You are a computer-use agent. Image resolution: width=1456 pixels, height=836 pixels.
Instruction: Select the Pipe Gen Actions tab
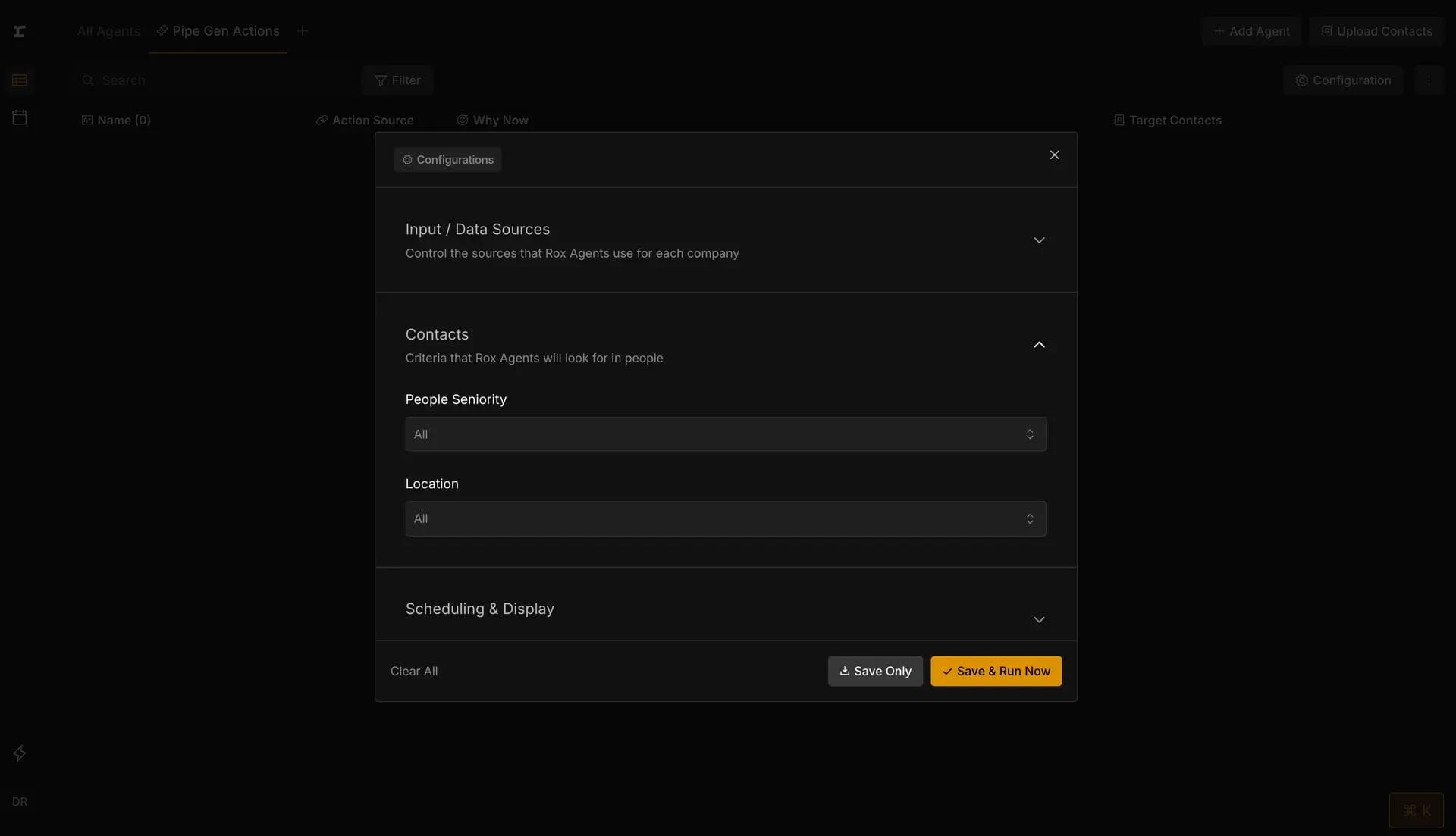(x=218, y=31)
